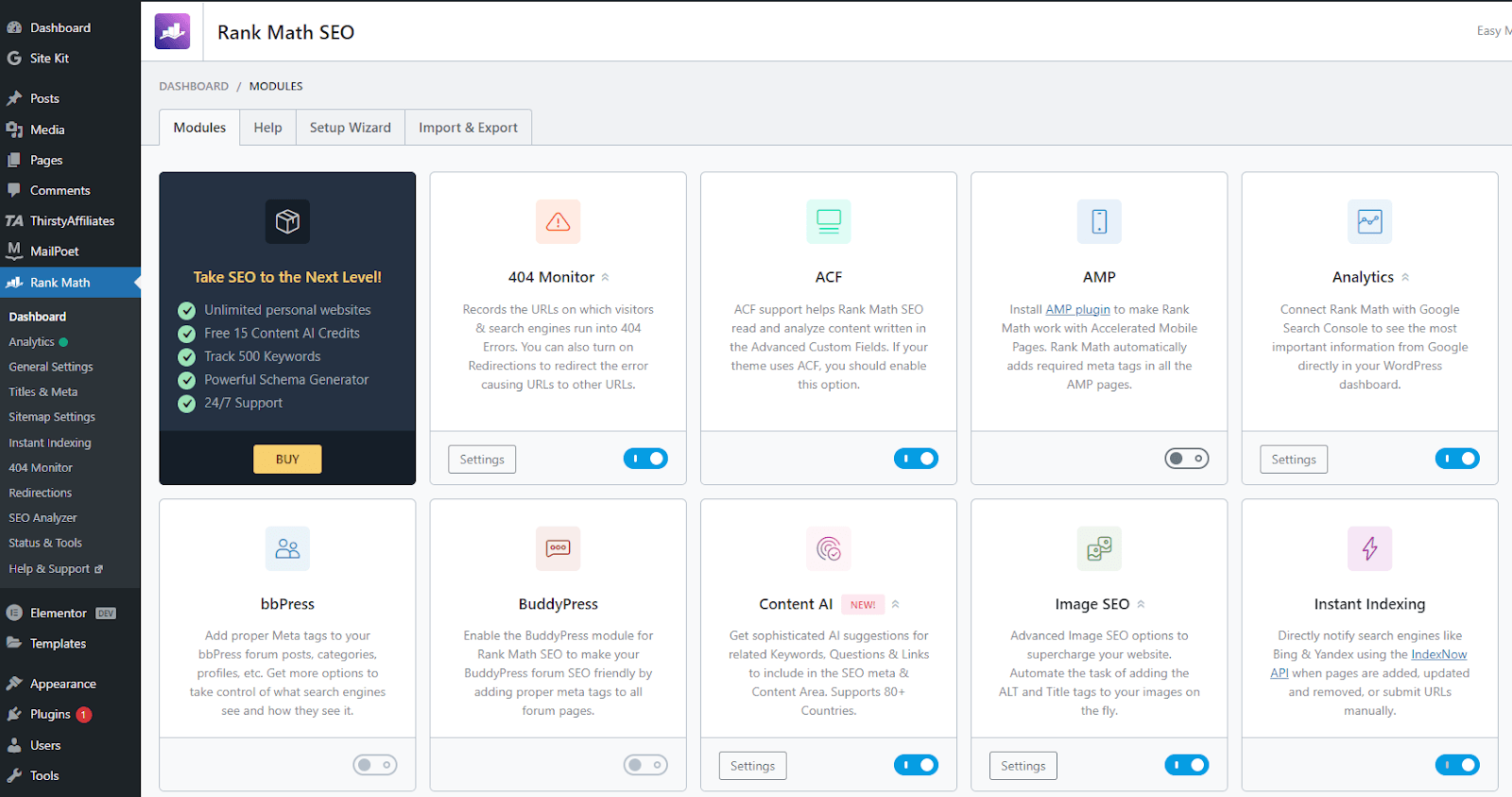This screenshot has height=797, width=1512.
Task: Click the Tools wrench icon
Action: [14, 775]
